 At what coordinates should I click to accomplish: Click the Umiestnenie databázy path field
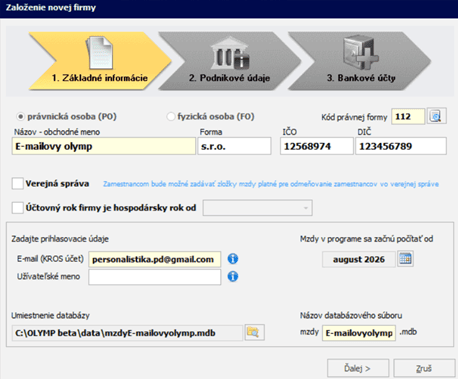(127, 333)
